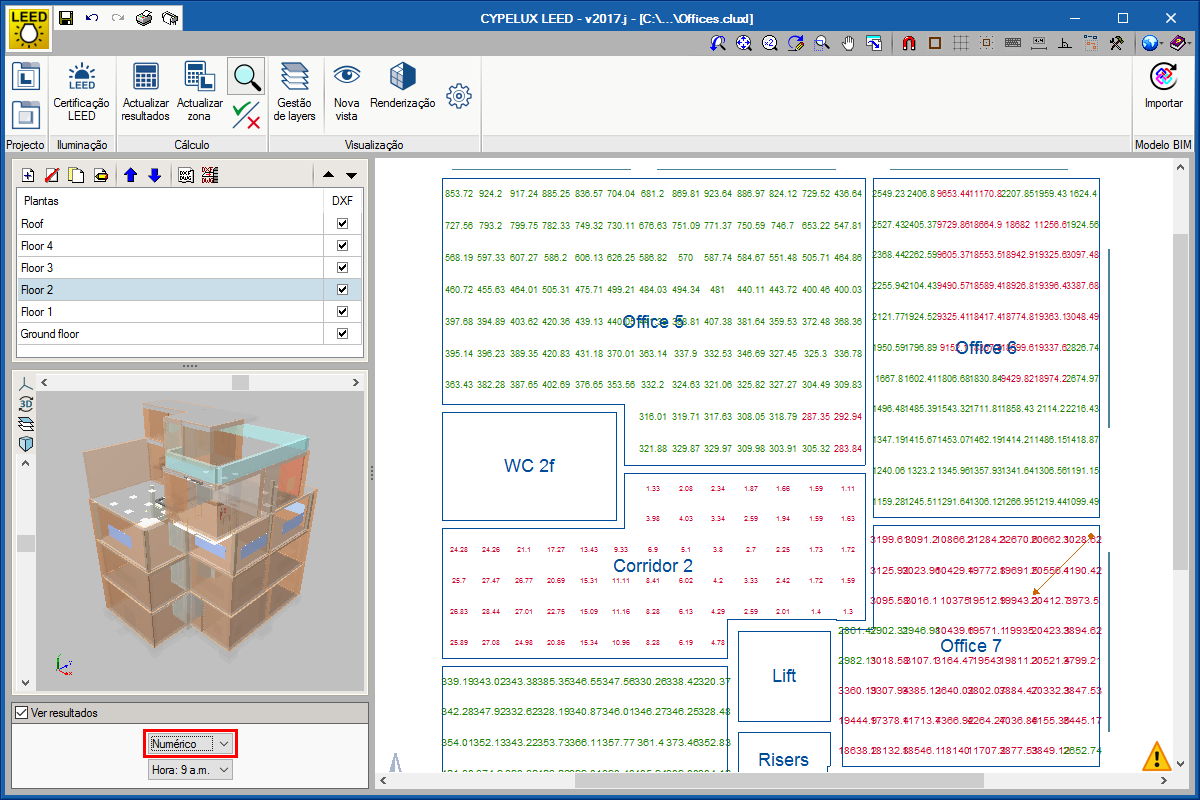1200x800 pixels.
Task: Click the printer icon in title bar
Action: pos(144,18)
